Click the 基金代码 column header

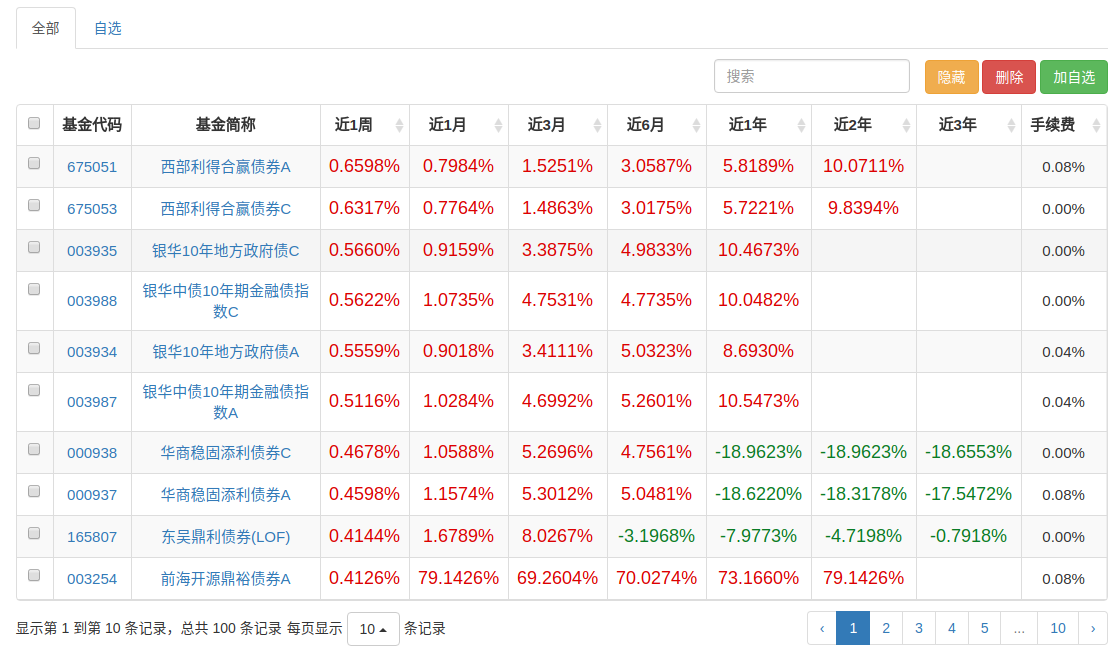coord(92,125)
